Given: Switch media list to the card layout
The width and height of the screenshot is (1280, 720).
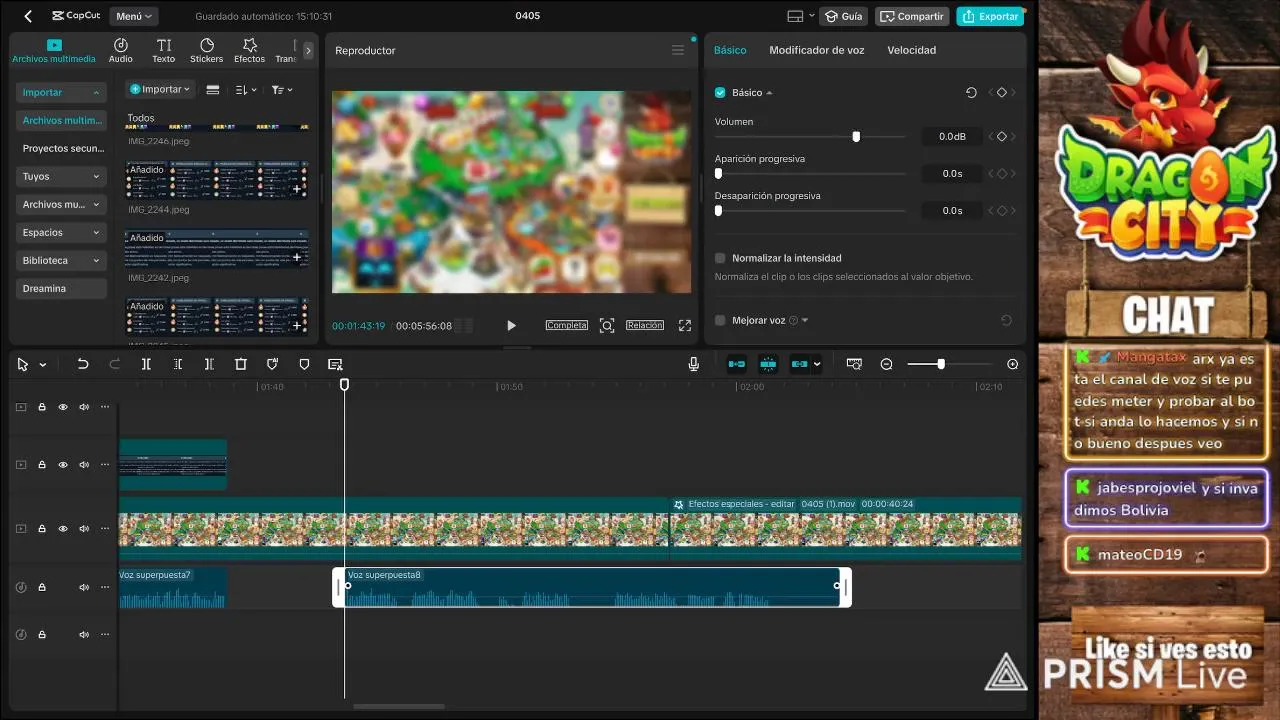Looking at the screenshot, I should [x=213, y=89].
